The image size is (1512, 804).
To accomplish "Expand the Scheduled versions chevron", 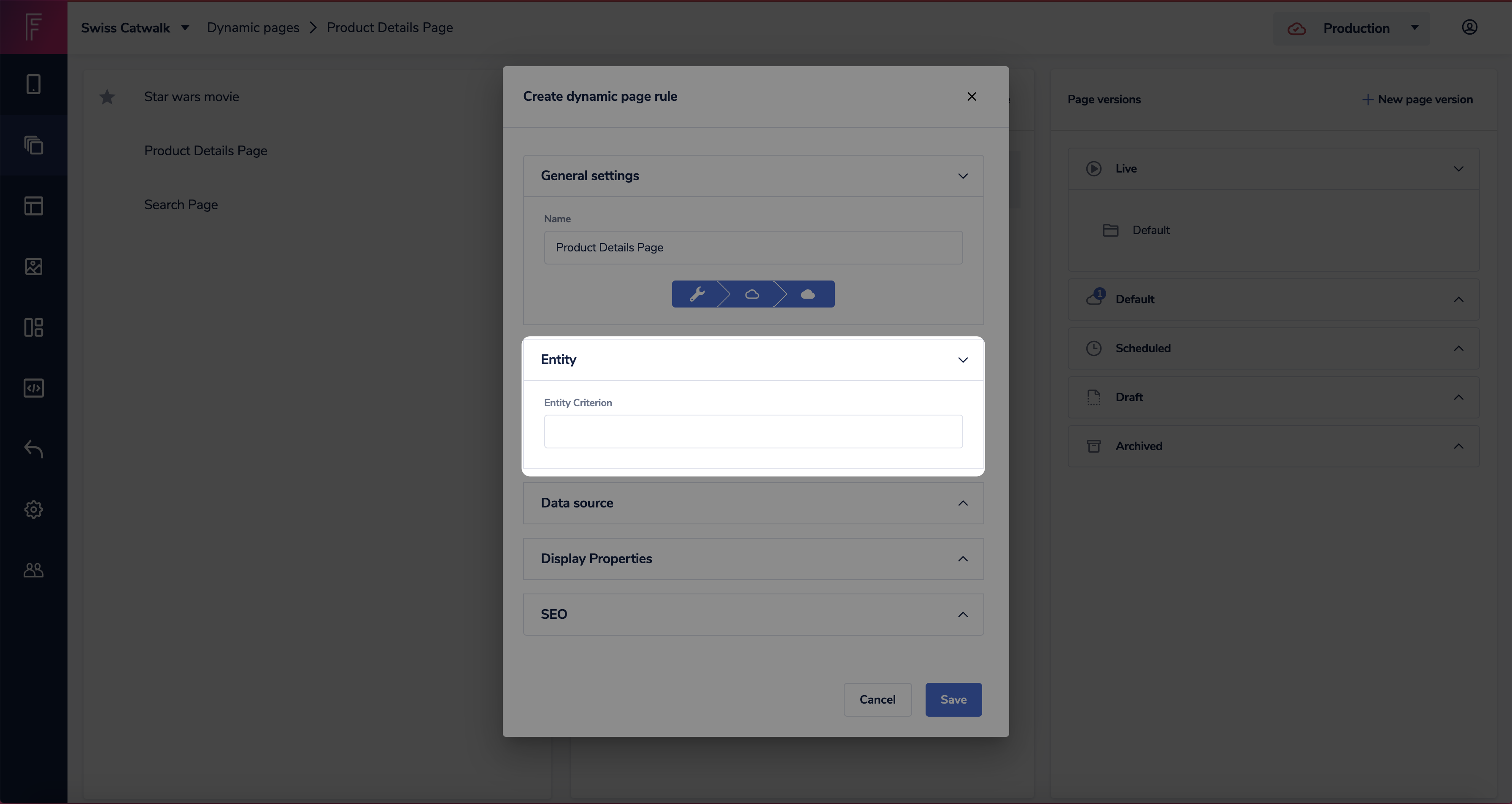I will tap(1458, 348).
